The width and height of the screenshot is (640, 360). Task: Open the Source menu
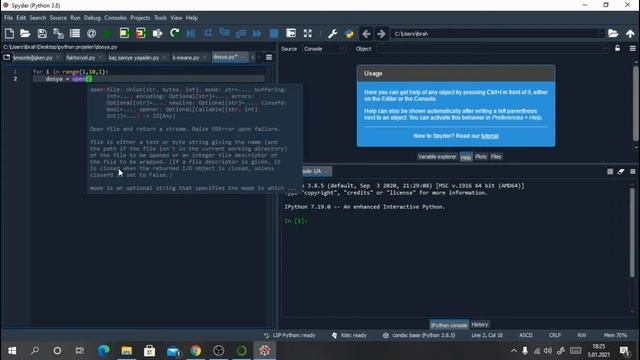[x=58, y=18]
